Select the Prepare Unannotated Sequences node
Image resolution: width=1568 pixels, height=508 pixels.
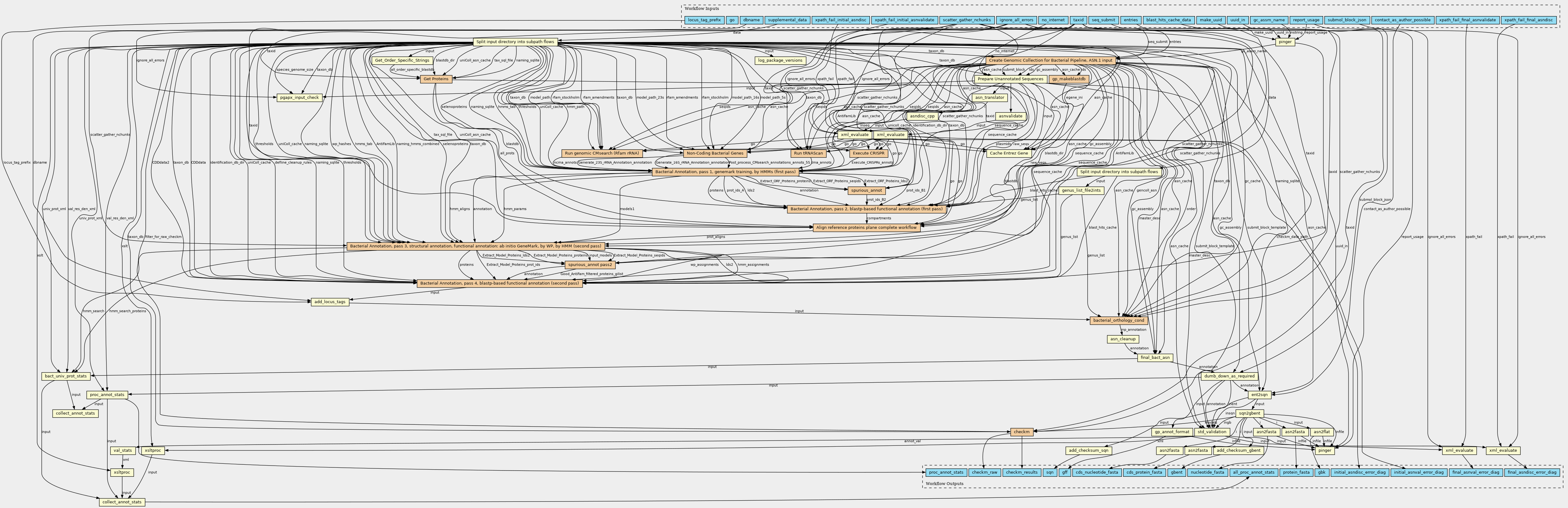click(x=1010, y=79)
